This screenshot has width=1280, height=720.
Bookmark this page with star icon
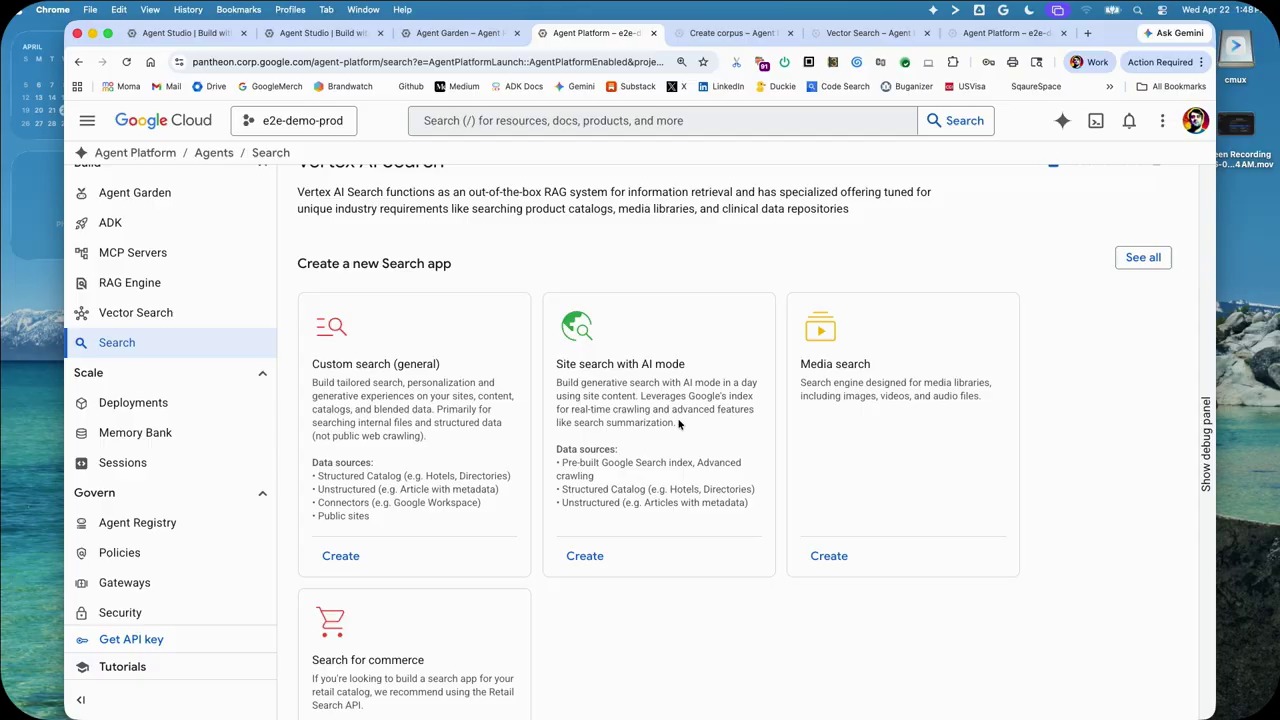point(703,62)
